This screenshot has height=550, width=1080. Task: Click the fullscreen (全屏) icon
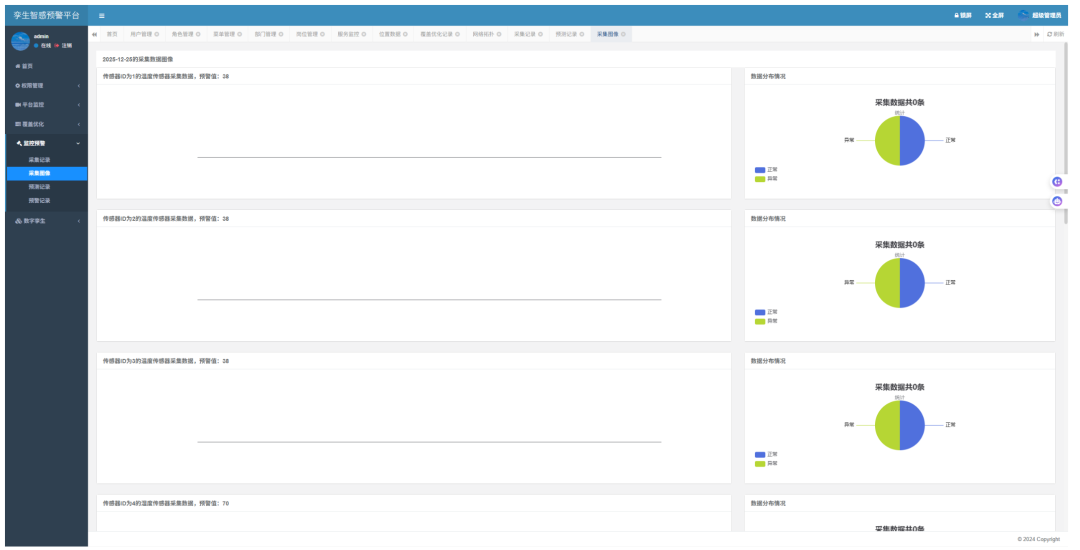click(x=988, y=15)
